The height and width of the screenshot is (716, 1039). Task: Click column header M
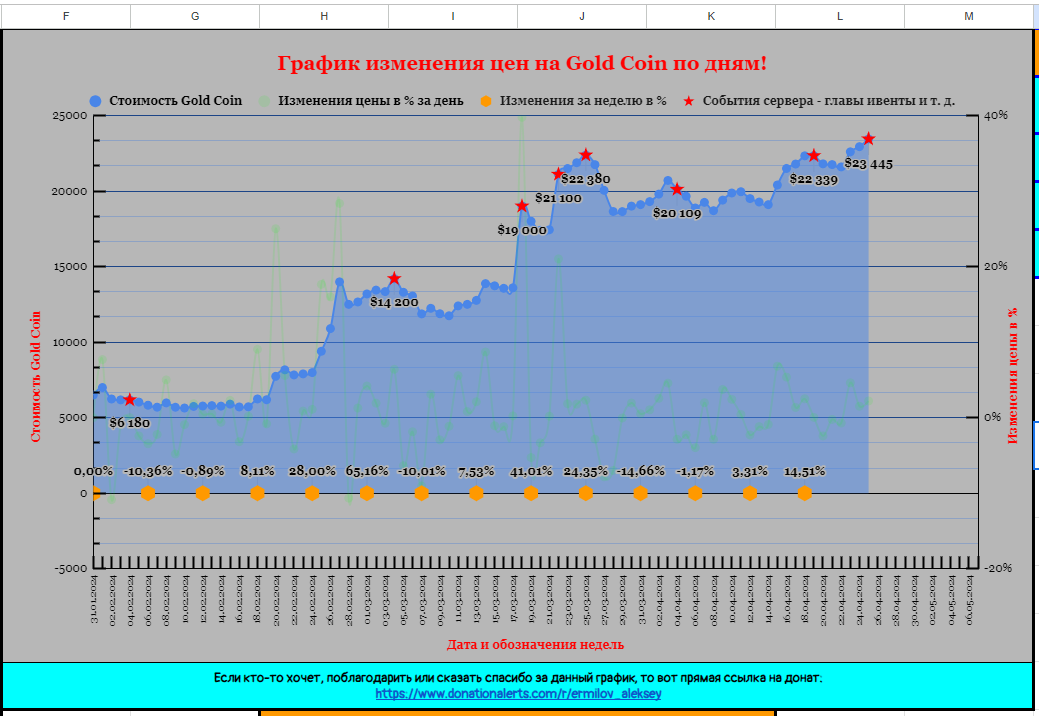[x=968, y=16]
